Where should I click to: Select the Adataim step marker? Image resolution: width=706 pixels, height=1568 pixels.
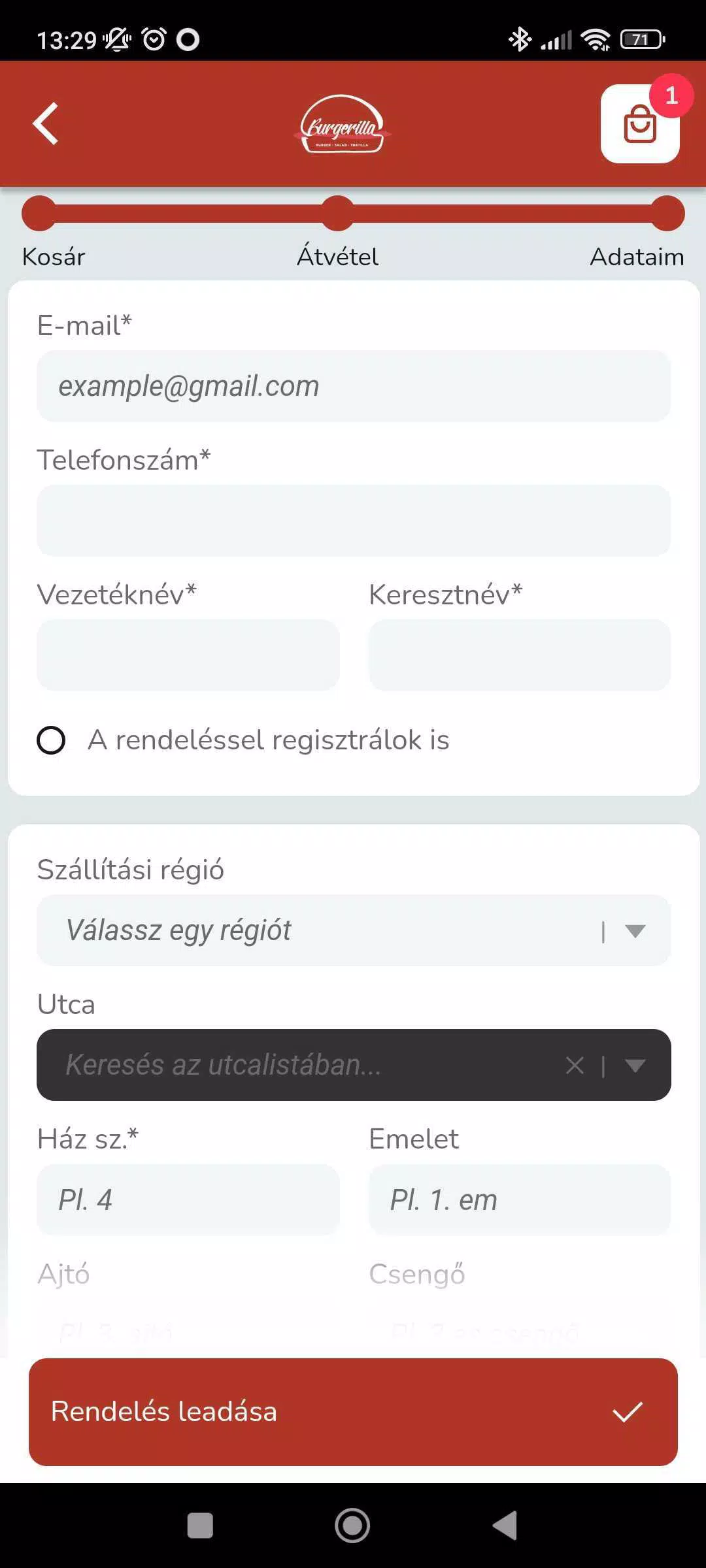(x=667, y=214)
